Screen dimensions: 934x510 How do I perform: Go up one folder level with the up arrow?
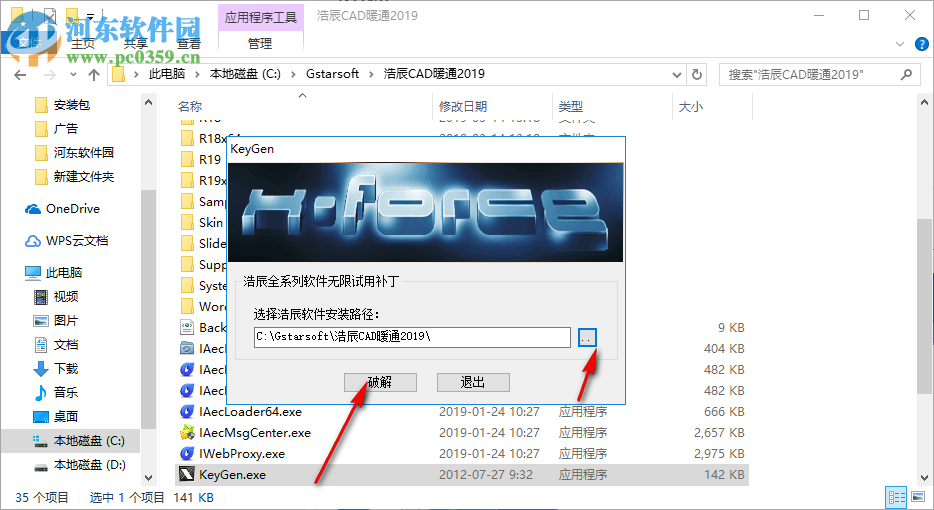[x=94, y=75]
